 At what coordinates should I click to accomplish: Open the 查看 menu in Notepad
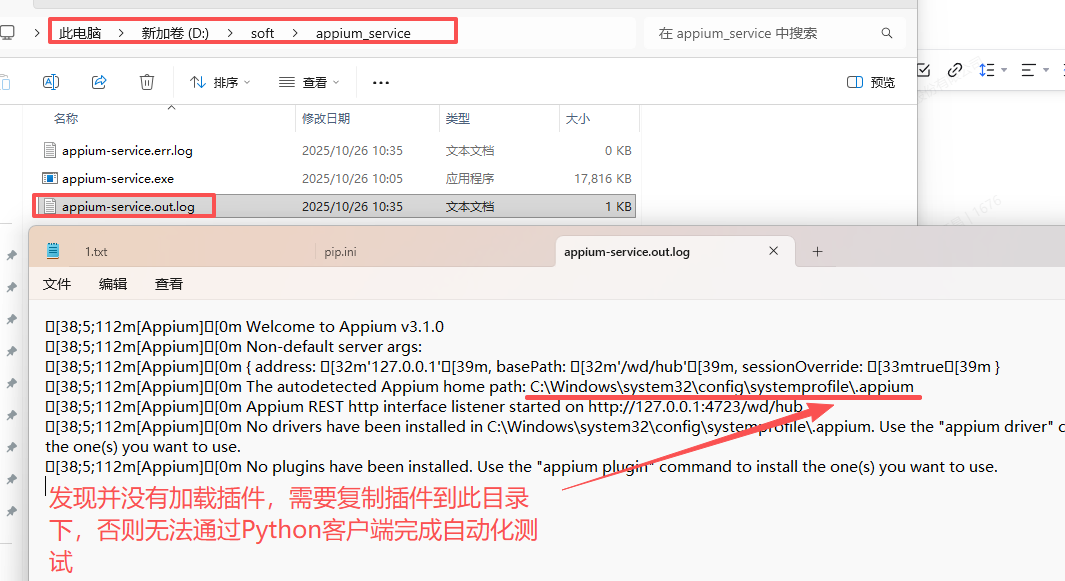point(168,284)
